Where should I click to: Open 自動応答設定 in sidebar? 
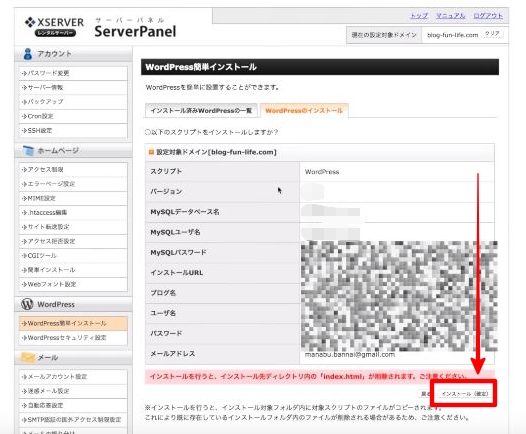[73, 405]
